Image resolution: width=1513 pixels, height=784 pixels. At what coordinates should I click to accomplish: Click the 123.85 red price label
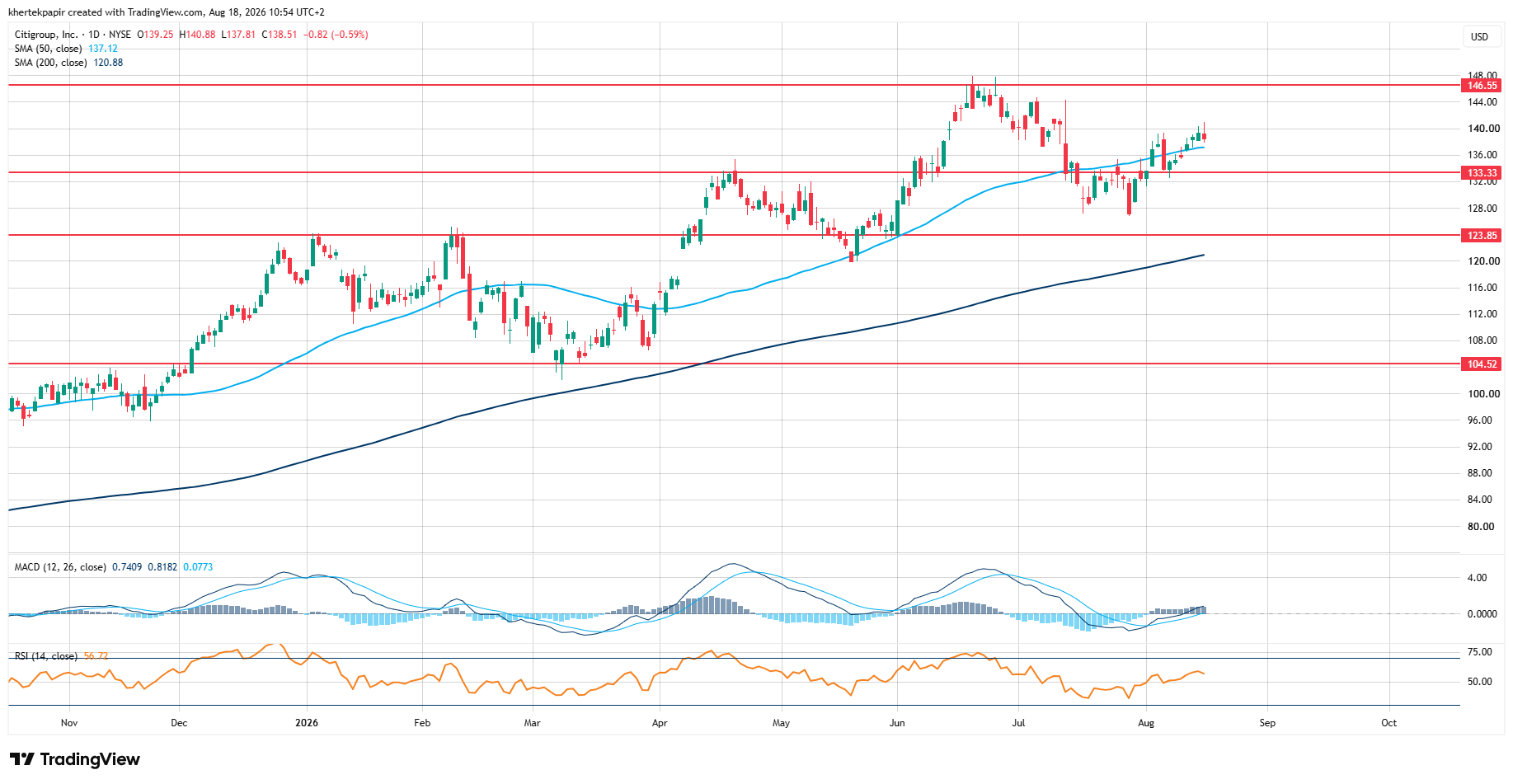(x=1482, y=236)
